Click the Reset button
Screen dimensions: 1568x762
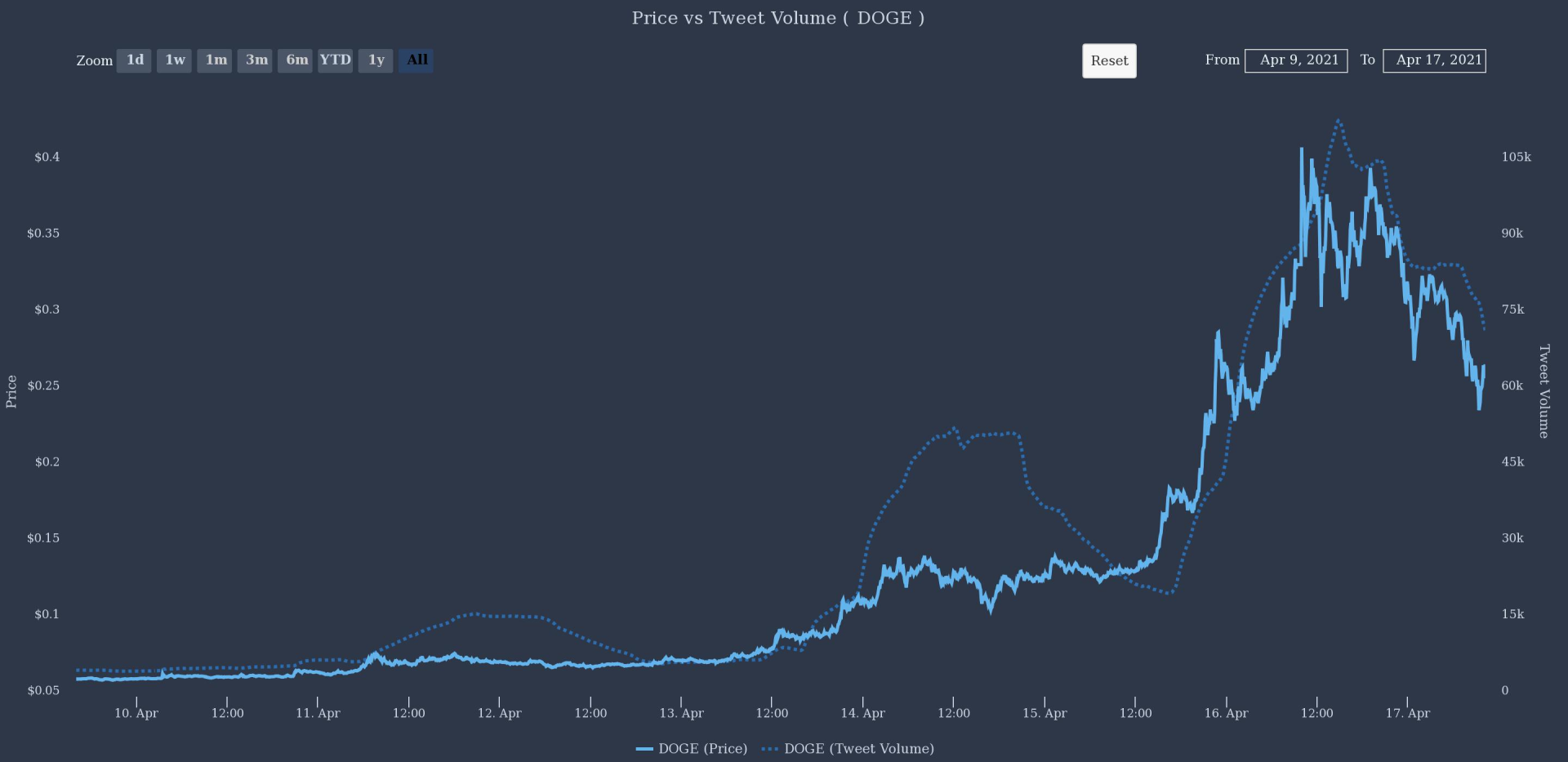(x=1109, y=61)
